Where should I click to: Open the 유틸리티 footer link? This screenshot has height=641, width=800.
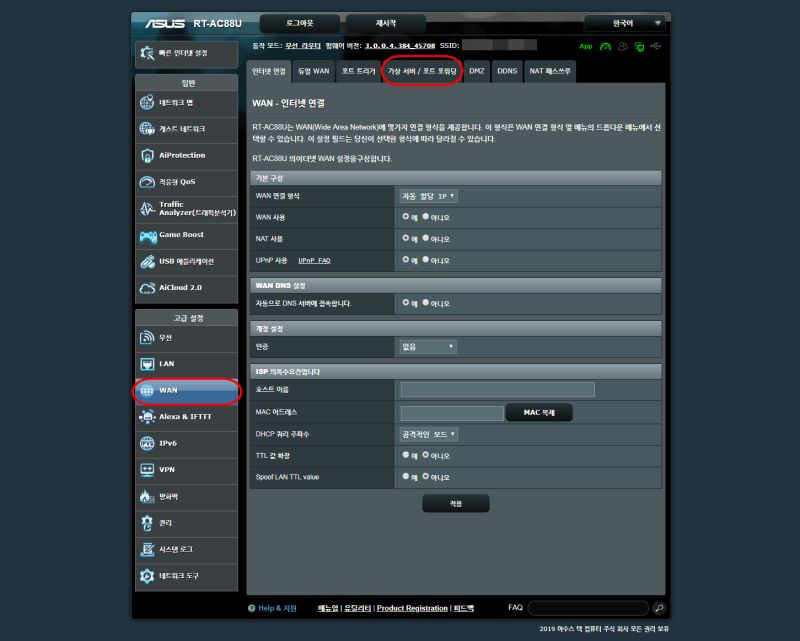(x=358, y=608)
